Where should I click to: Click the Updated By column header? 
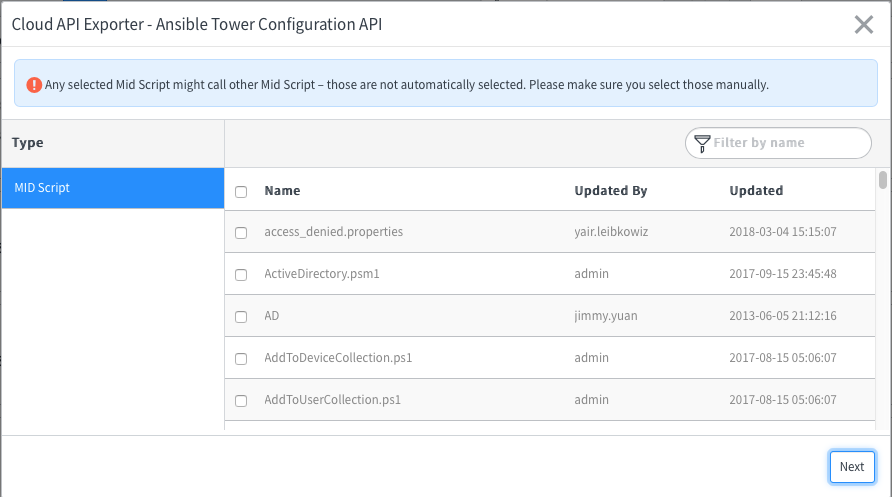610,190
